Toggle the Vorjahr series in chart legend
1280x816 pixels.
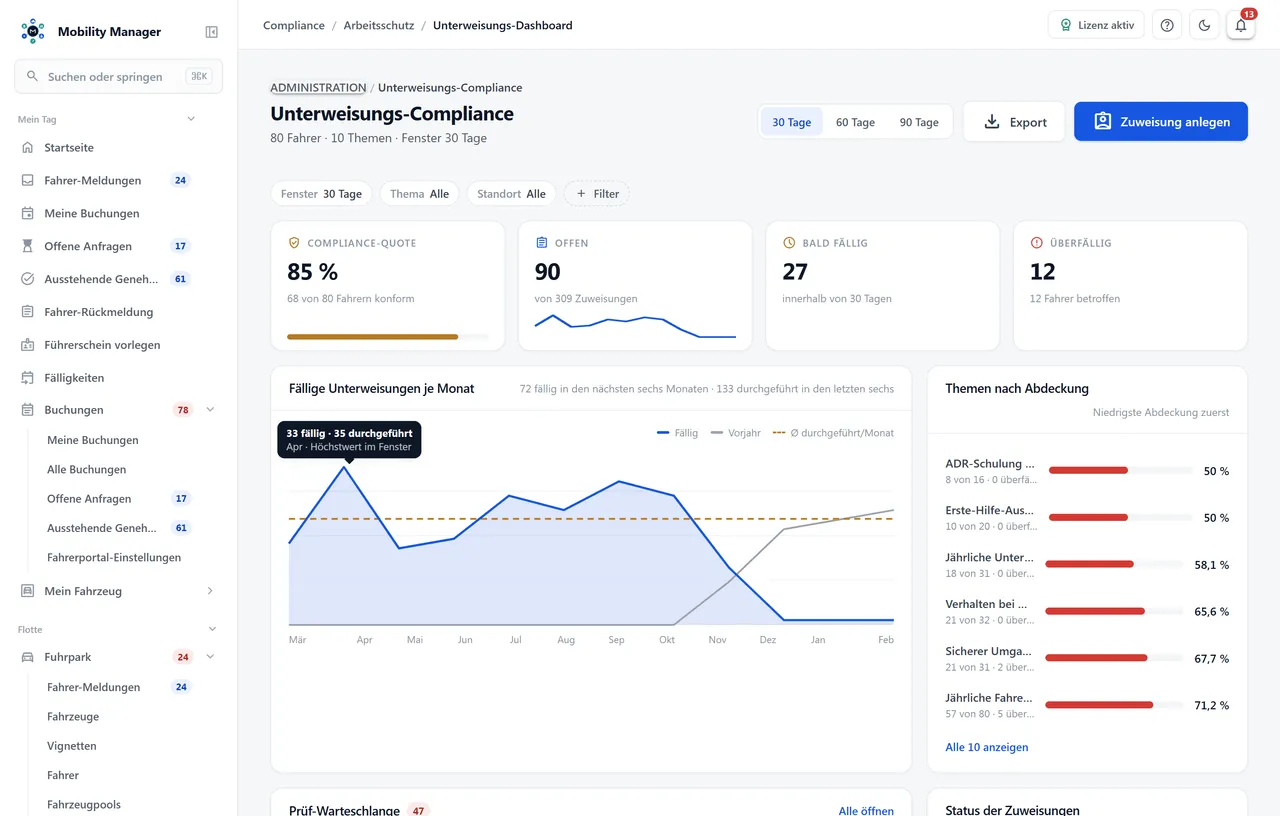[x=736, y=433]
